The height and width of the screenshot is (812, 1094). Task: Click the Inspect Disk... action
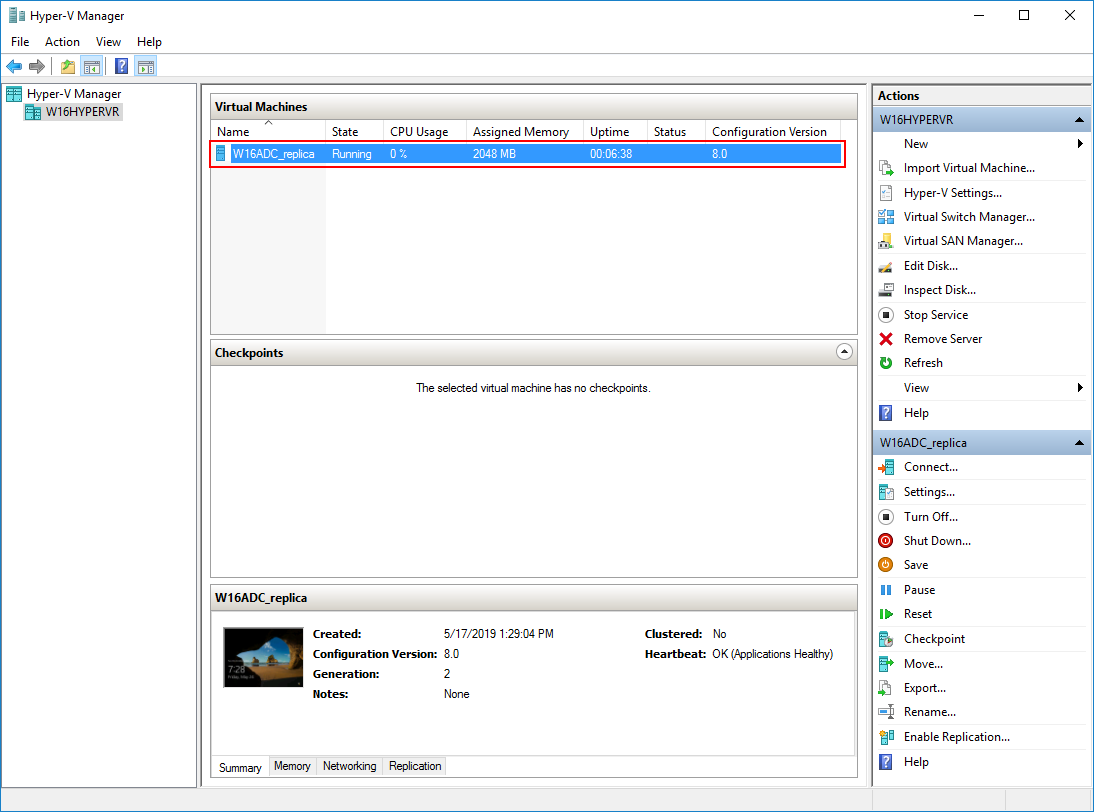[940, 290]
